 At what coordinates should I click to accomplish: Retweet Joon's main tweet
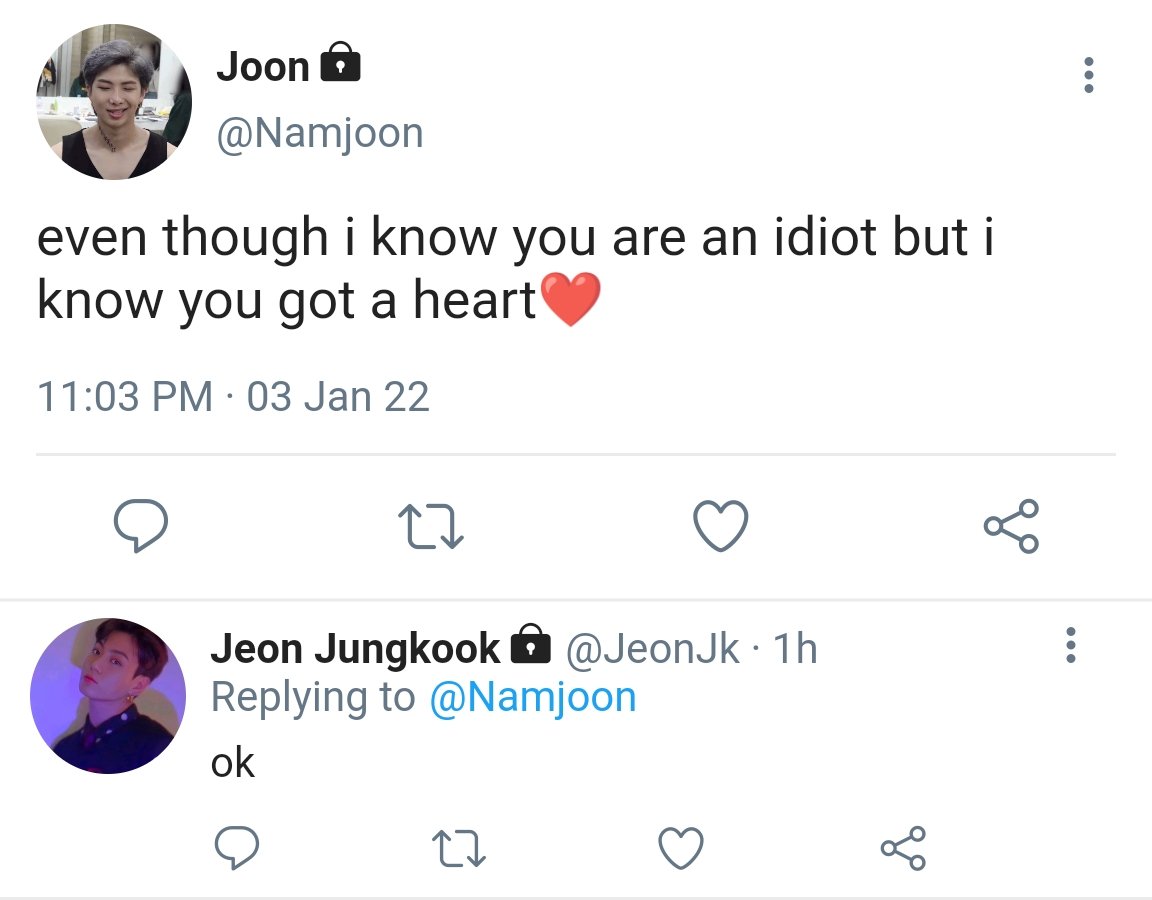click(x=431, y=526)
